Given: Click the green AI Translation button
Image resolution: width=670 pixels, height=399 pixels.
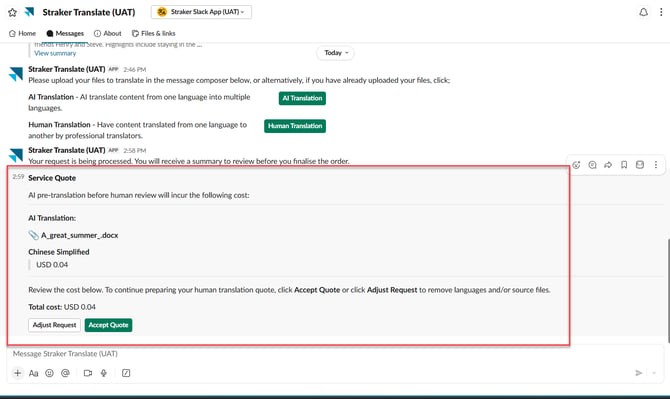Looking at the screenshot, I should [302, 98].
